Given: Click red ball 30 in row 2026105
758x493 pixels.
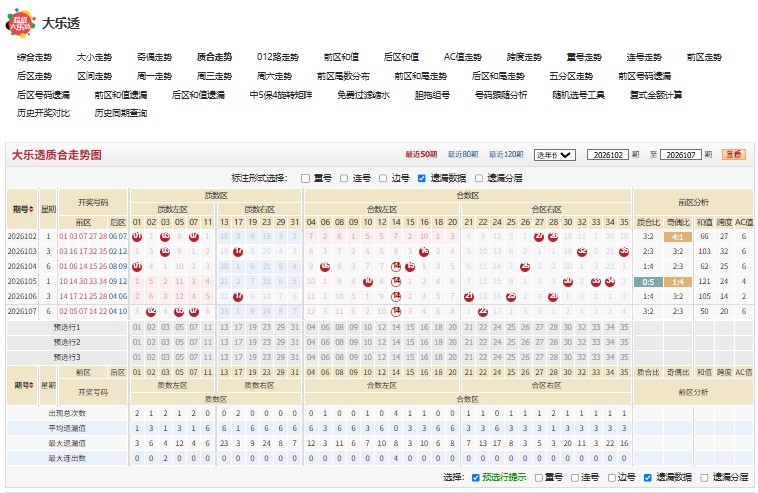Looking at the screenshot, I should click(x=568, y=281).
